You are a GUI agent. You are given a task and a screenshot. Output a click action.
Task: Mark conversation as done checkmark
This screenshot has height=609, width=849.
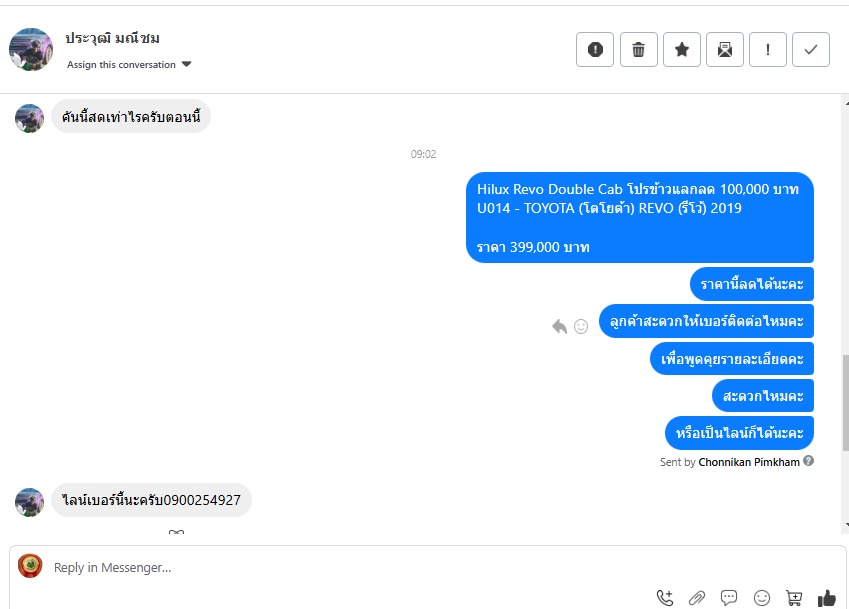[x=811, y=50]
